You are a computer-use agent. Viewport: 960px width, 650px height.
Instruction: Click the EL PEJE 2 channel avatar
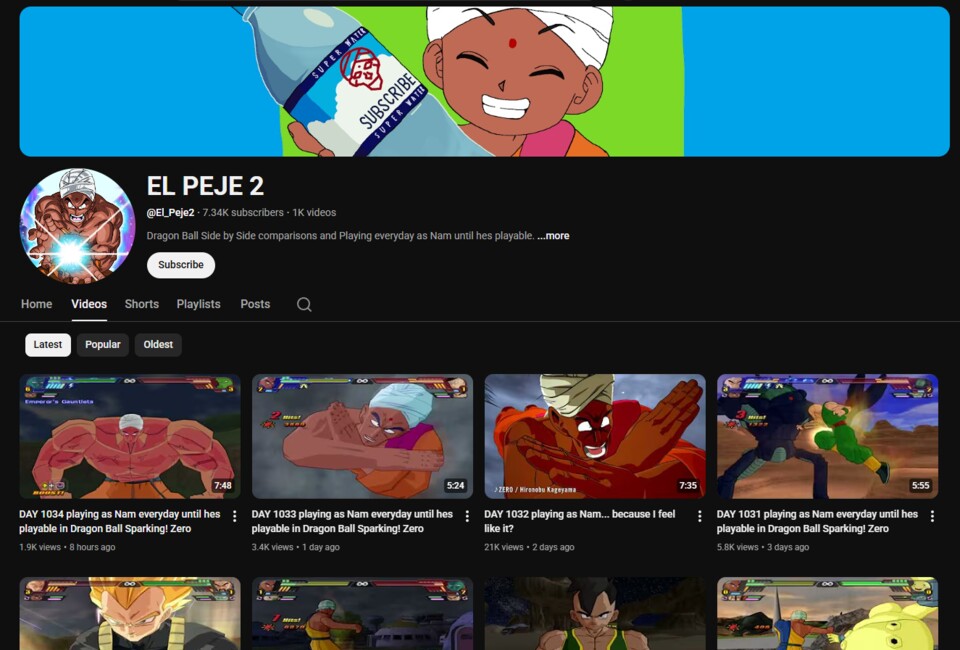(77, 226)
